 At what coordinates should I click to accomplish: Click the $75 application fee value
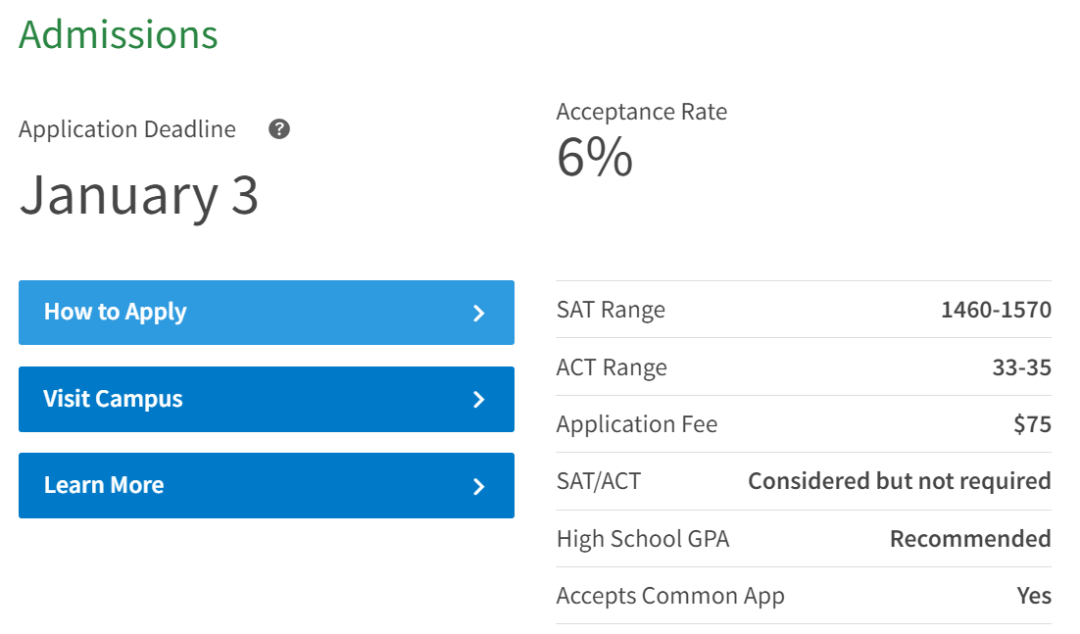tap(1032, 424)
